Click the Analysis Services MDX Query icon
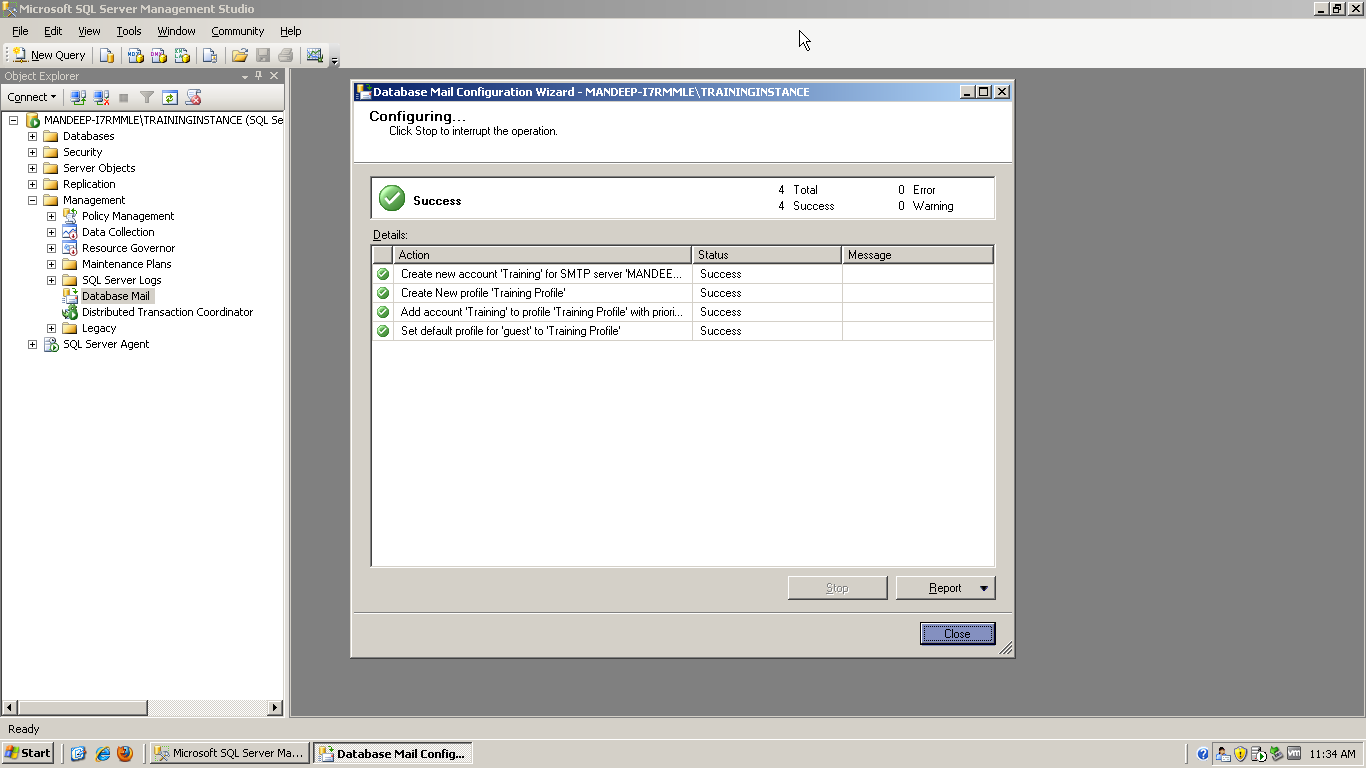 coord(136,55)
